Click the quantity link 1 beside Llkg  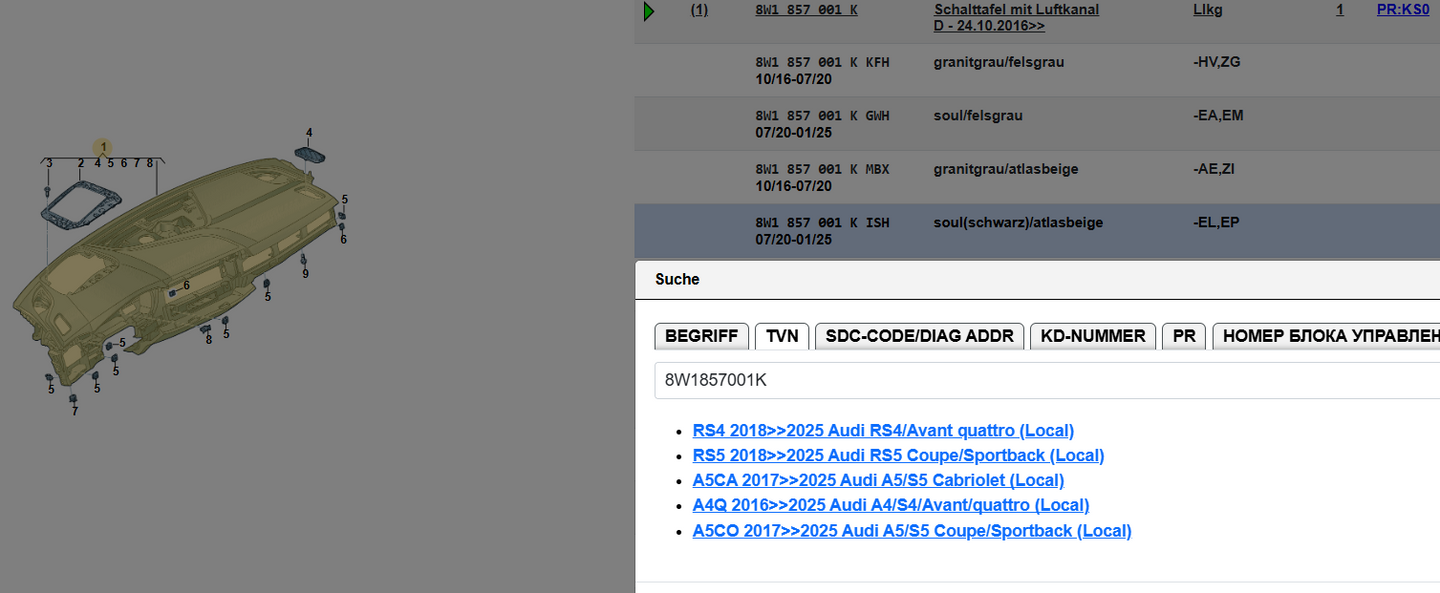[1340, 10]
